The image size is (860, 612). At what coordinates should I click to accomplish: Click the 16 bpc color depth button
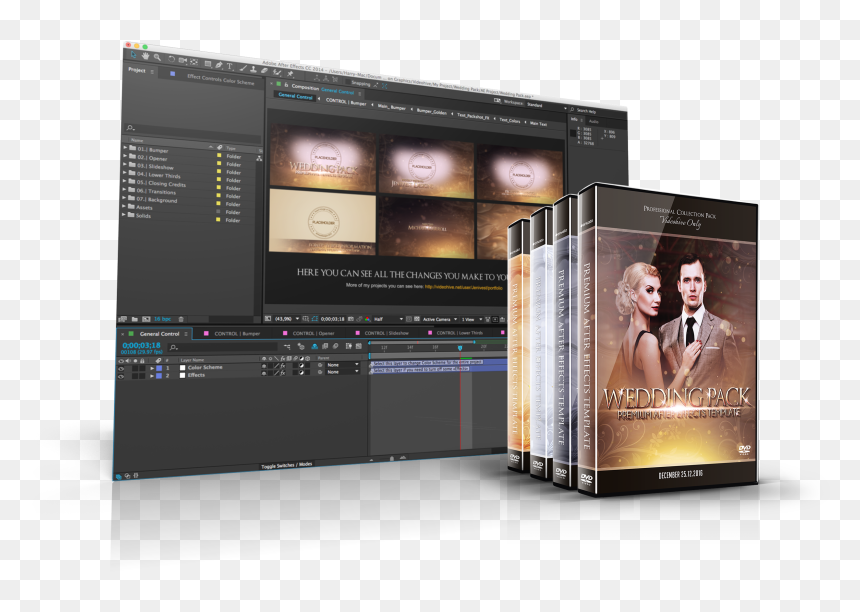[x=163, y=319]
